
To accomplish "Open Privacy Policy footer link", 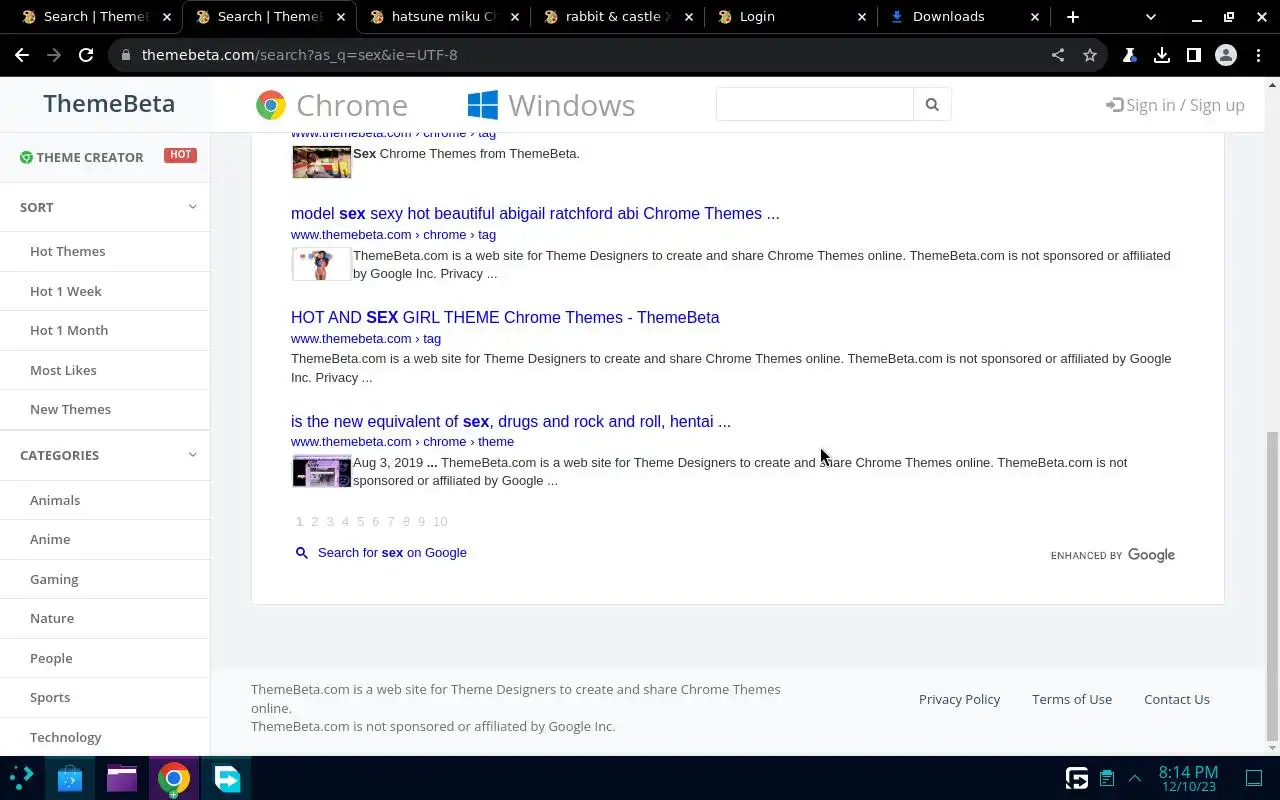I will [x=959, y=699].
